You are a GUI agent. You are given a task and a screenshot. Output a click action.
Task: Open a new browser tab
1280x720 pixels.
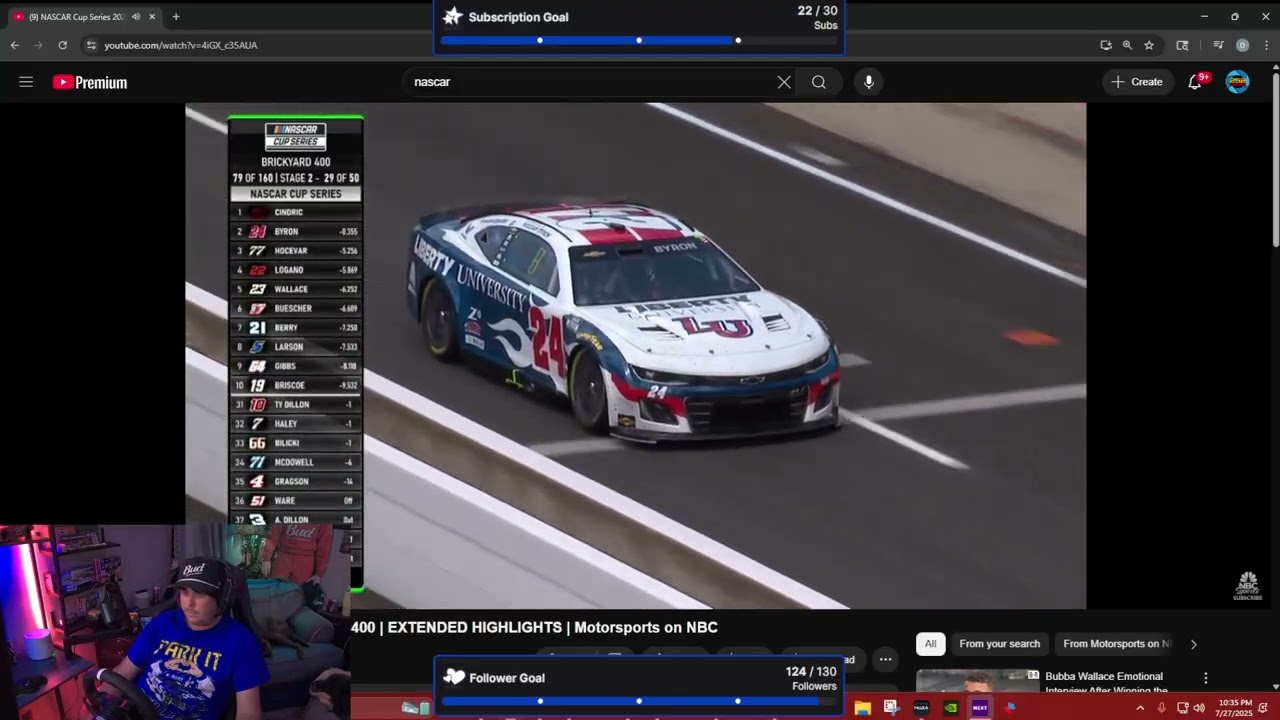176,17
